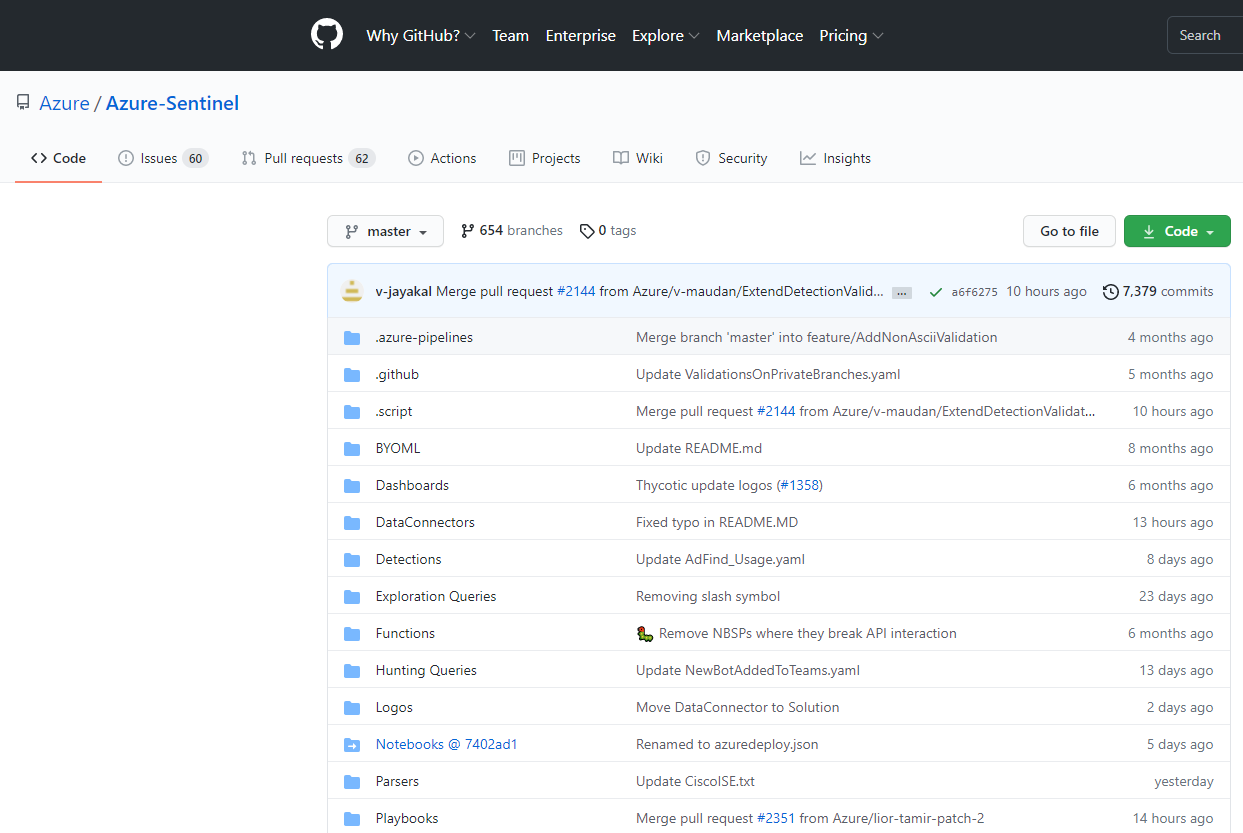1243x833 pixels.
Task: Switch to the Issues tab
Action: coord(163,158)
